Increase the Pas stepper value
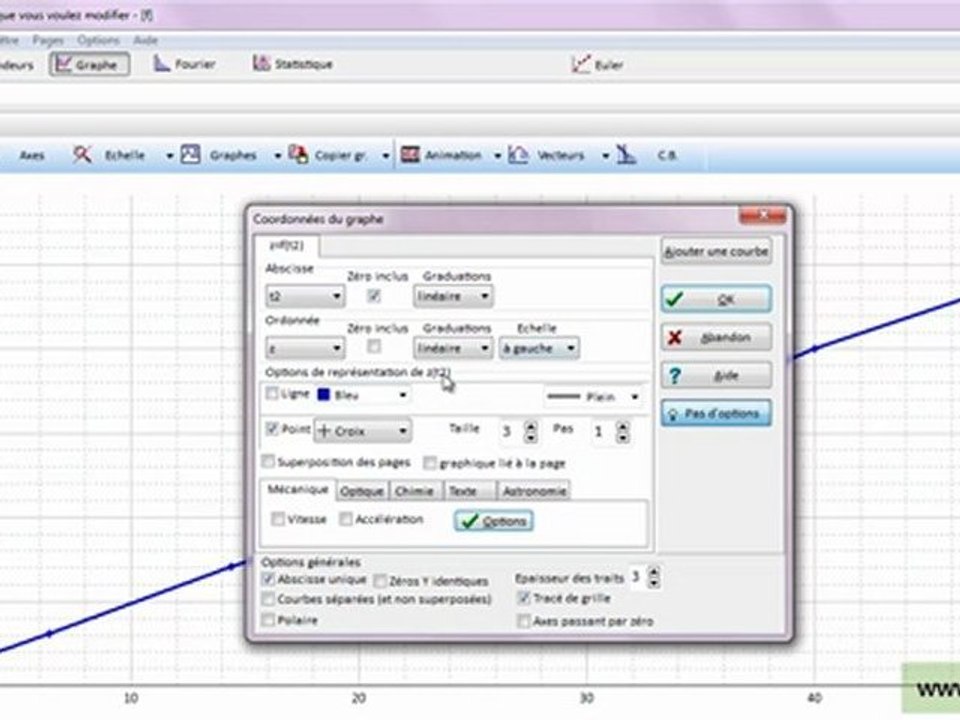960x720 pixels. click(x=623, y=426)
